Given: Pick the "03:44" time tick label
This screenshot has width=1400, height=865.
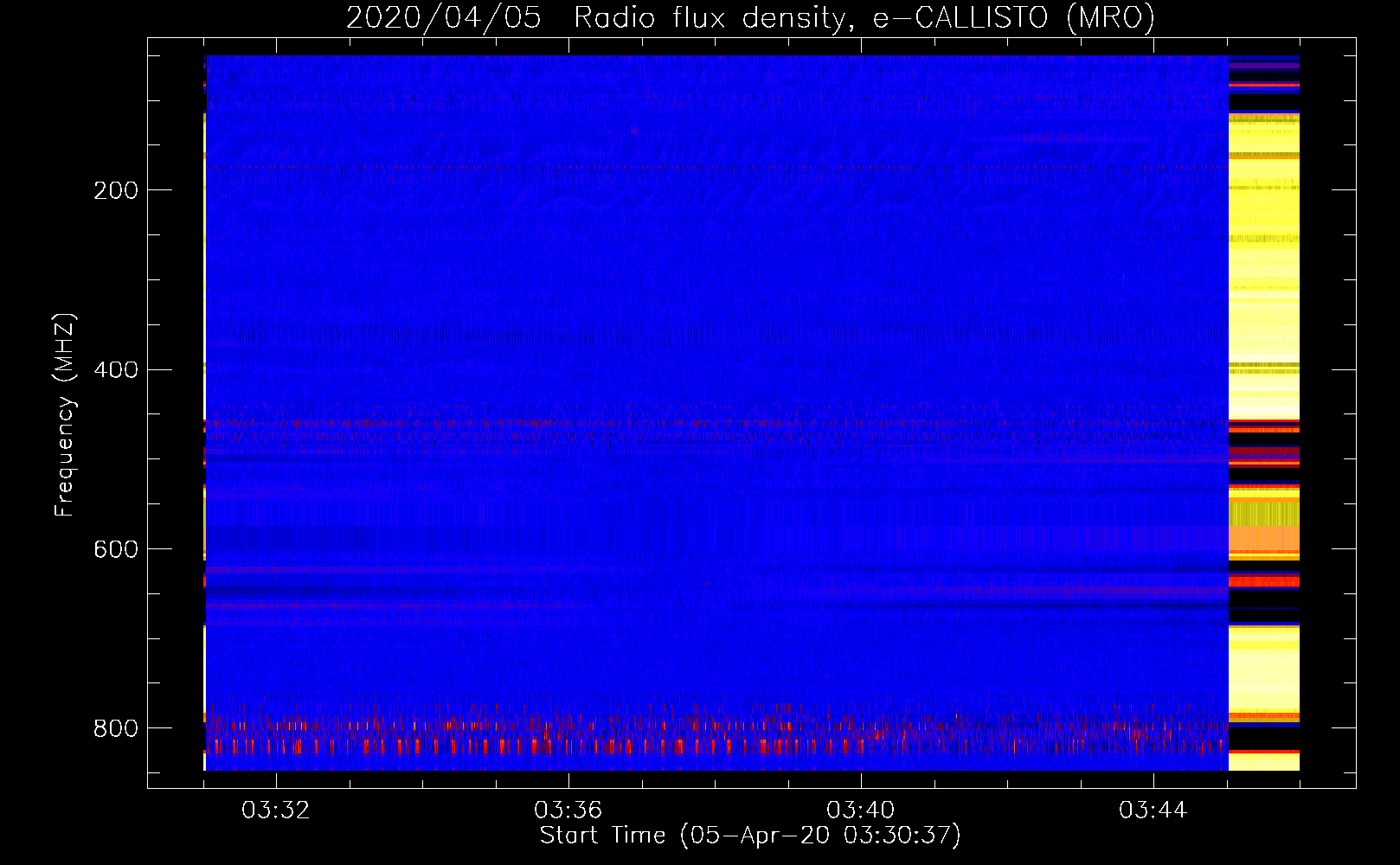Looking at the screenshot, I should [1153, 811].
